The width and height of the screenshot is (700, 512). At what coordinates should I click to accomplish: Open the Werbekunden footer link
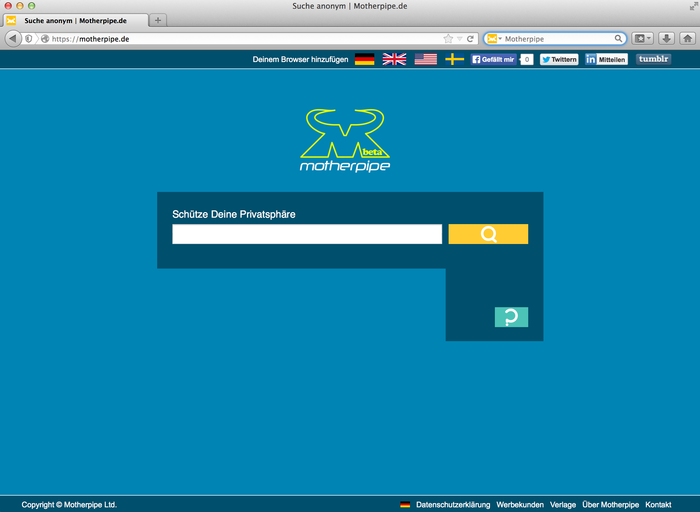click(x=520, y=504)
